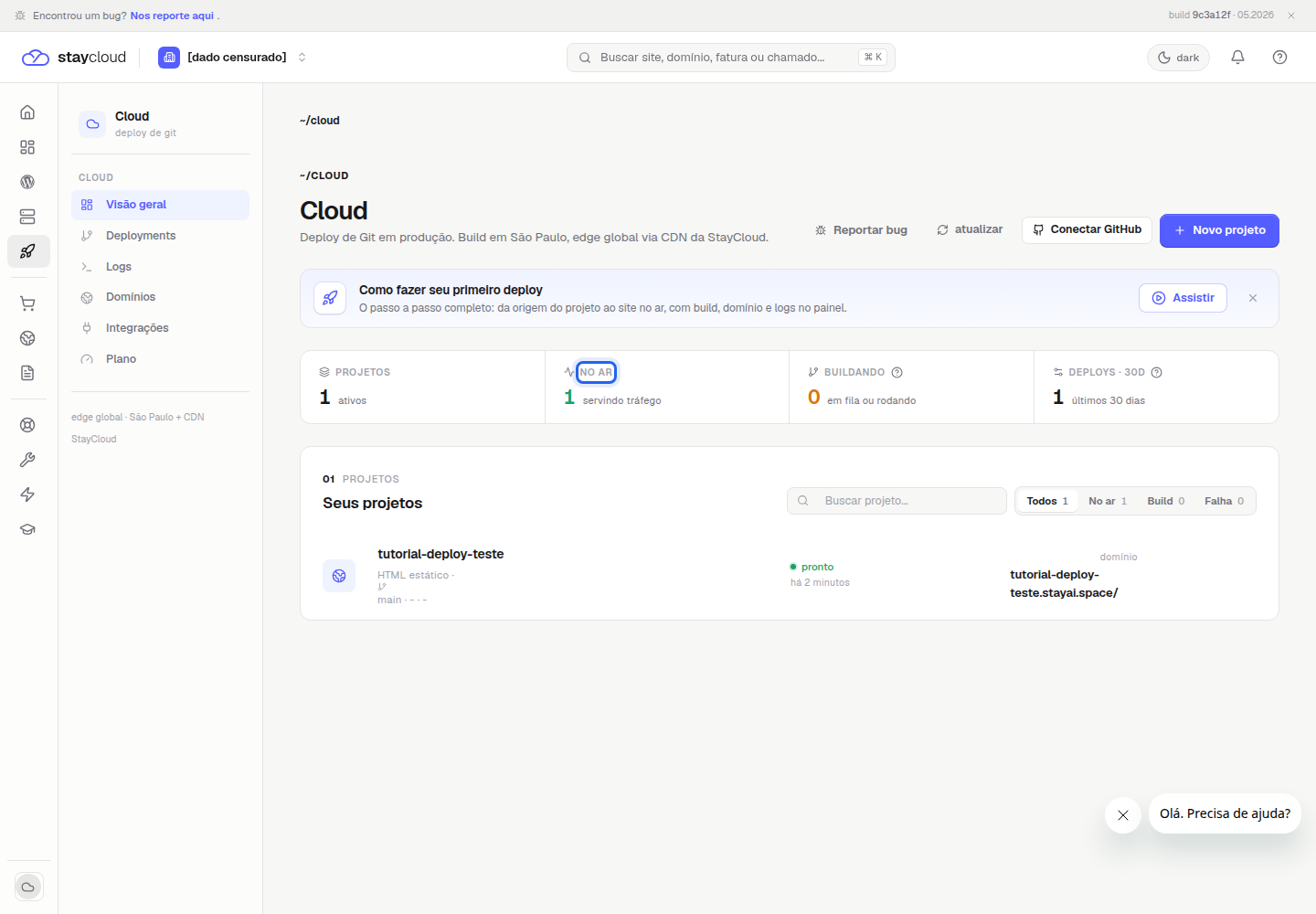This screenshot has height=914, width=1316.
Task: Click the staycloud logo
Action: point(74,57)
